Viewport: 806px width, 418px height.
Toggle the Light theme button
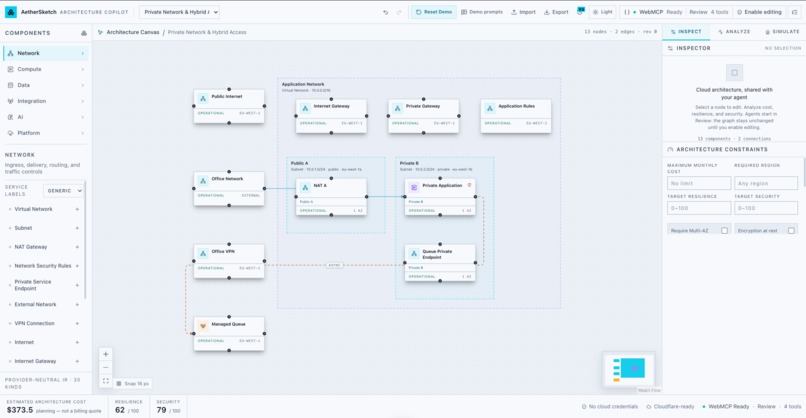tap(602, 12)
